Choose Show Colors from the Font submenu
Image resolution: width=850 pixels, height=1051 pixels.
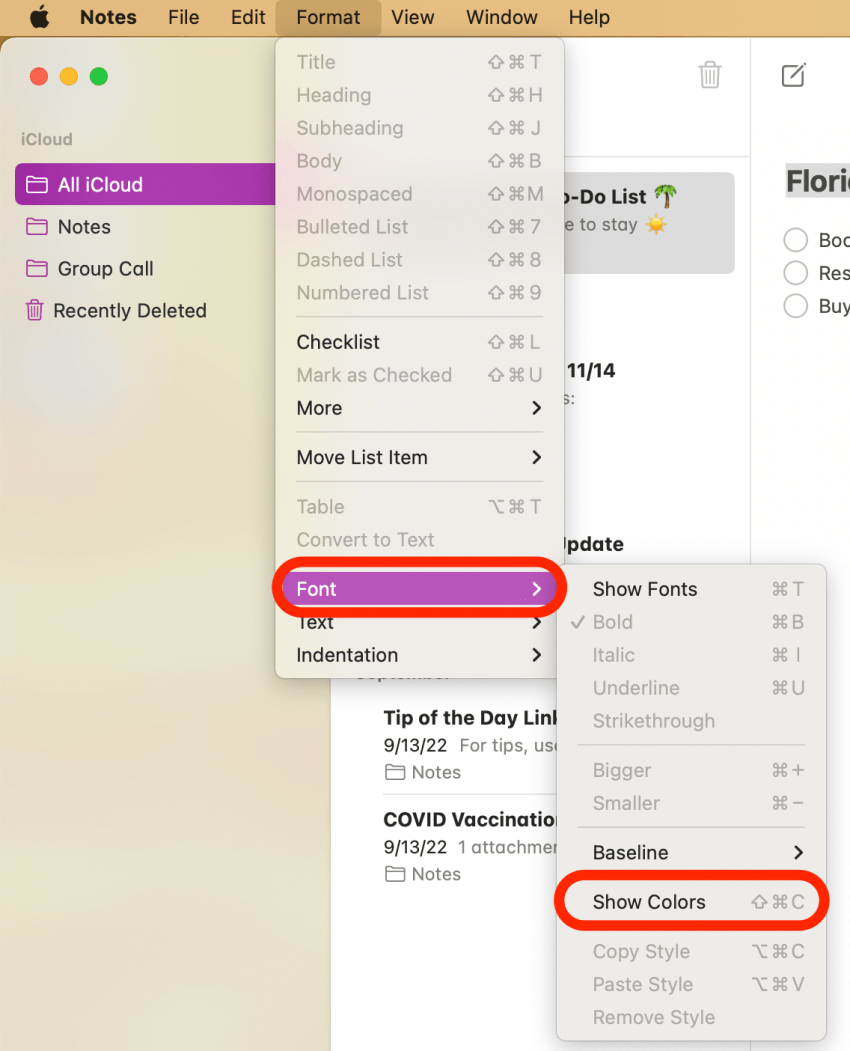[646, 901]
